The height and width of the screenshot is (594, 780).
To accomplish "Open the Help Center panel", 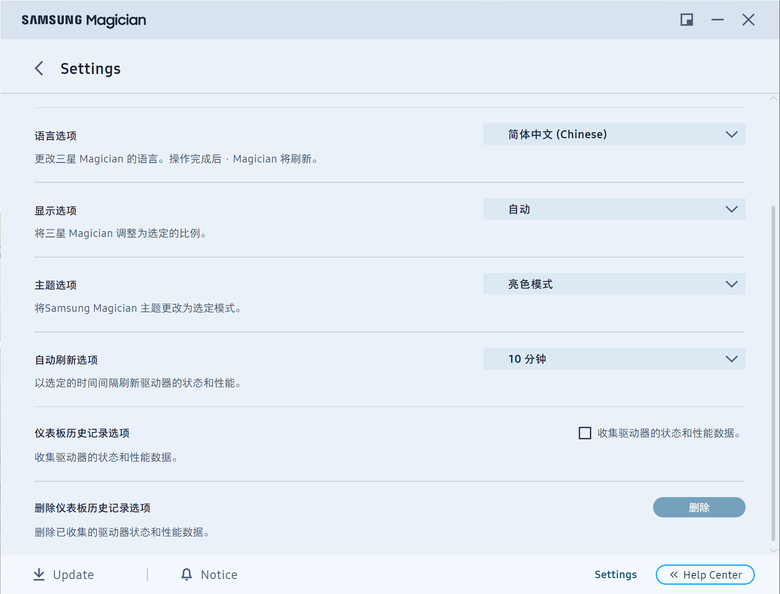I will pos(705,575).
